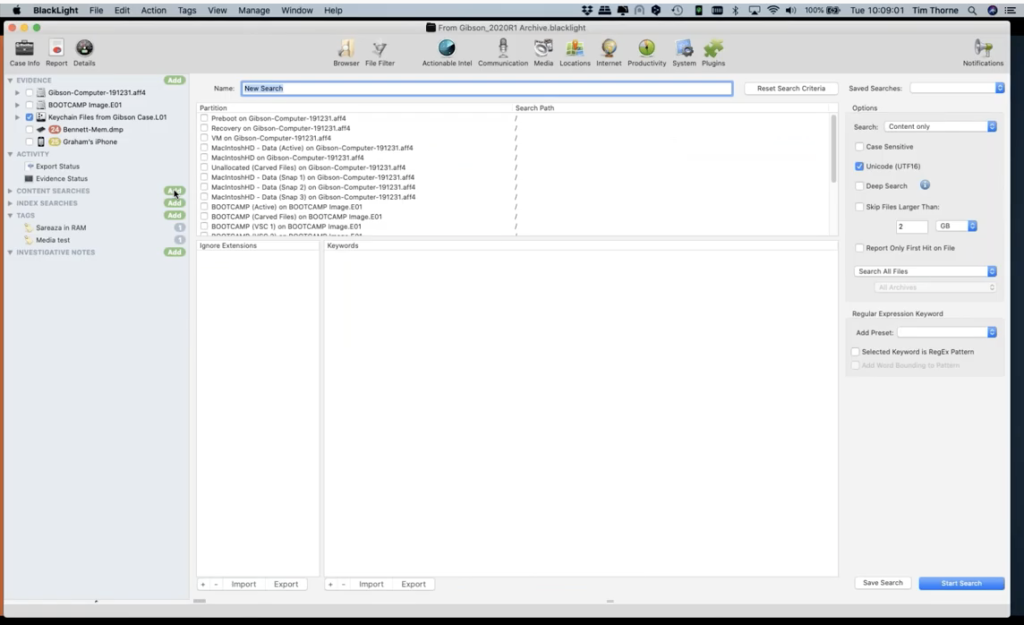Open the Saved Searches dropdown
1024x625 pixels.
[x=957, y=88]
